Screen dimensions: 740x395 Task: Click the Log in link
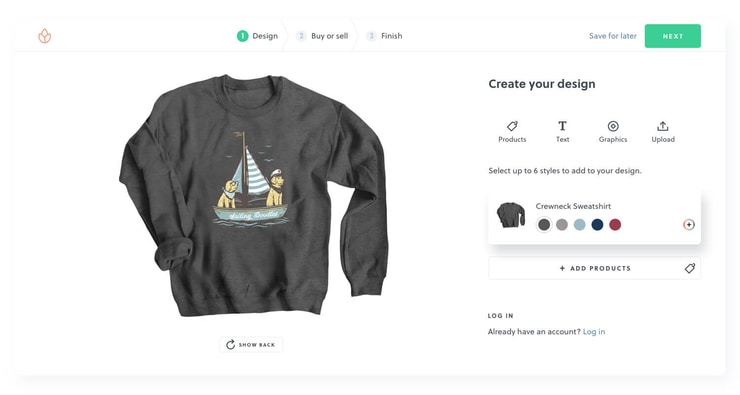coord(594,332)
